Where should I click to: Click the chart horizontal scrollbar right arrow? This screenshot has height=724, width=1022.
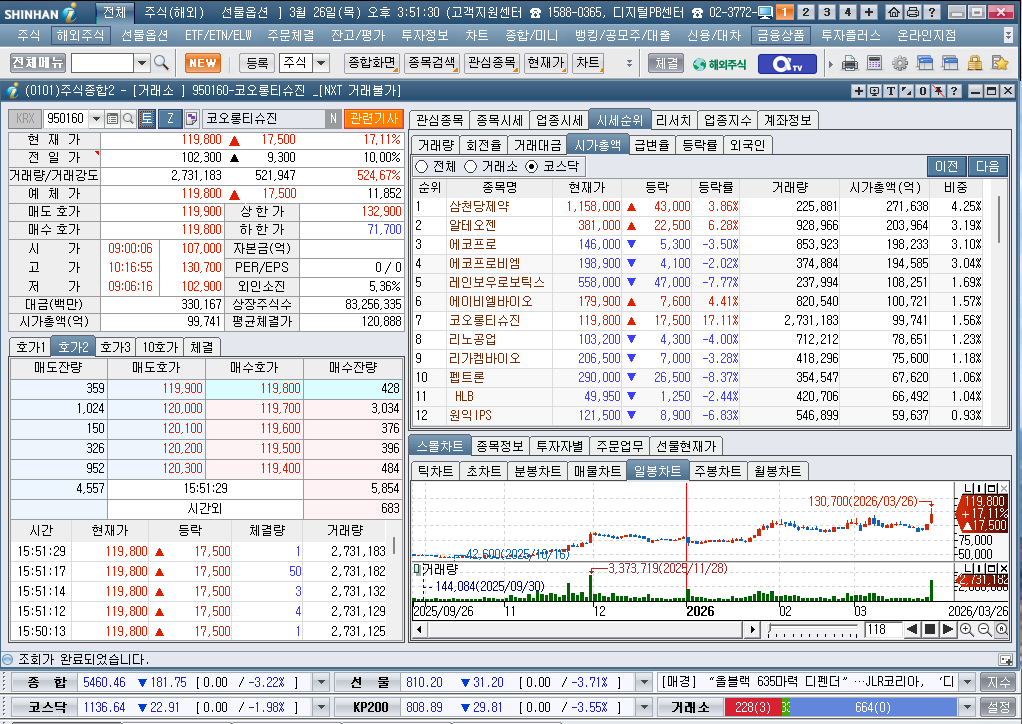[x=753, y=630]
